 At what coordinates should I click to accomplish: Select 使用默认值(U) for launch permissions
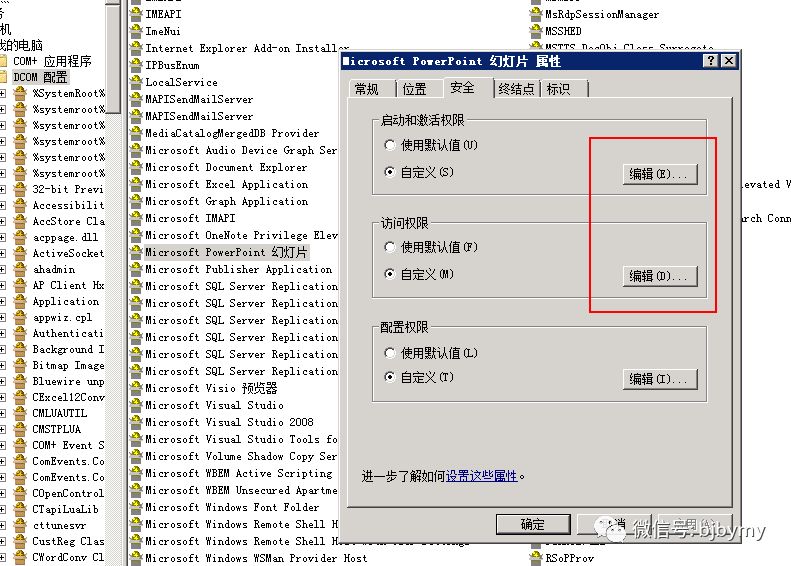tap(389, 145)
